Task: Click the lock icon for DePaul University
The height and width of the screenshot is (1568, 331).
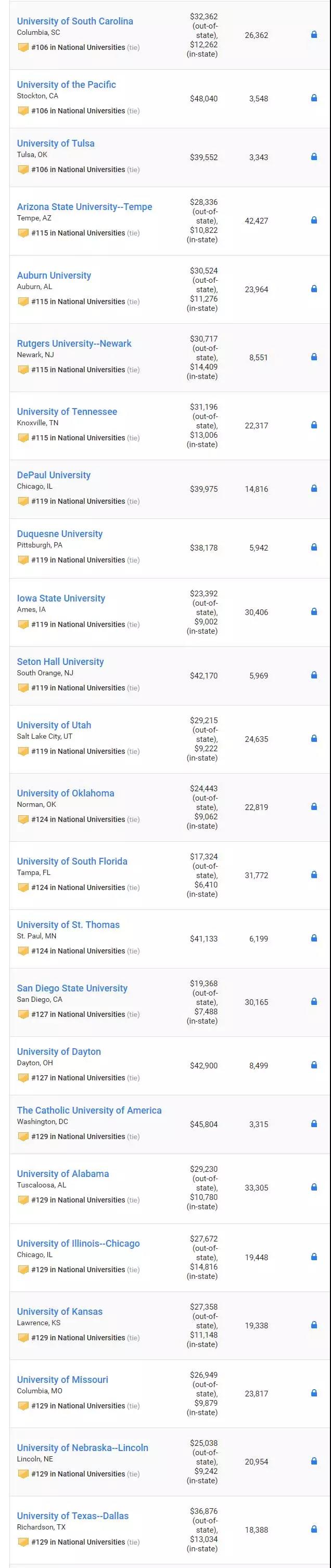Action: coord(314,488)
